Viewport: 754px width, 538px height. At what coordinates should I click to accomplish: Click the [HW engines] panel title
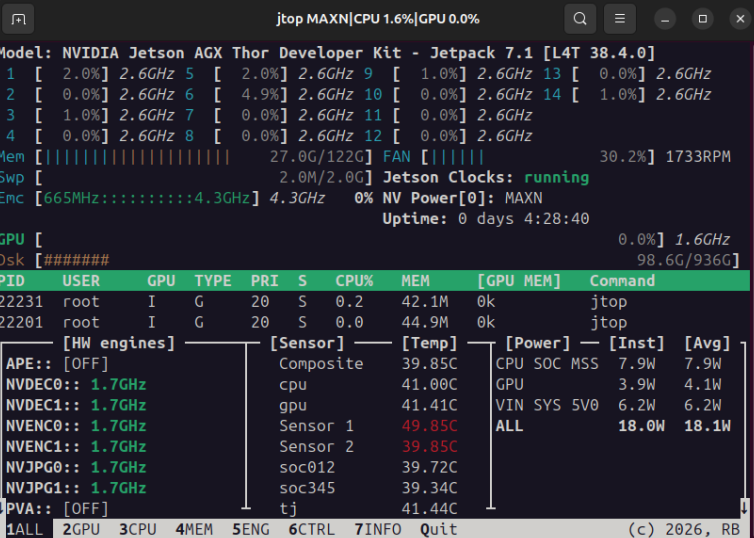[119, 343]
